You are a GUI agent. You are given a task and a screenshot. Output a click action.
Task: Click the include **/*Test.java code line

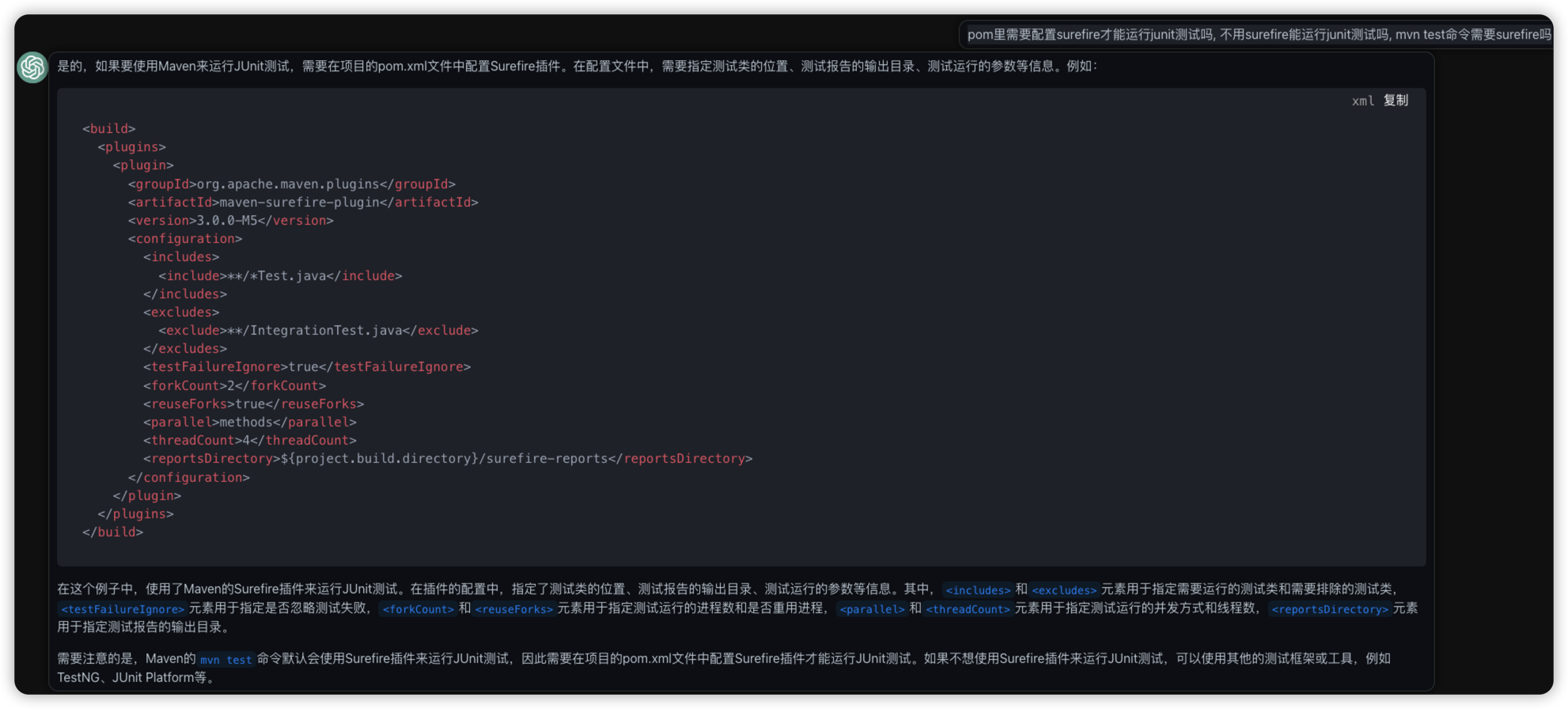[280, 276]
